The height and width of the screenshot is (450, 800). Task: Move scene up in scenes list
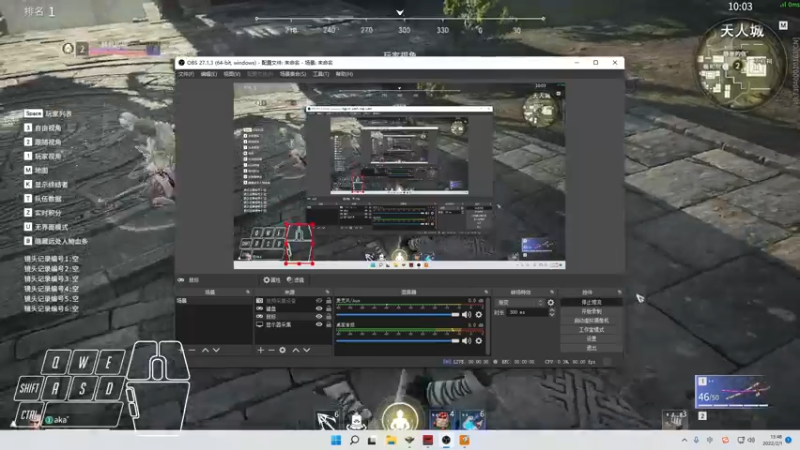(205, 350)
